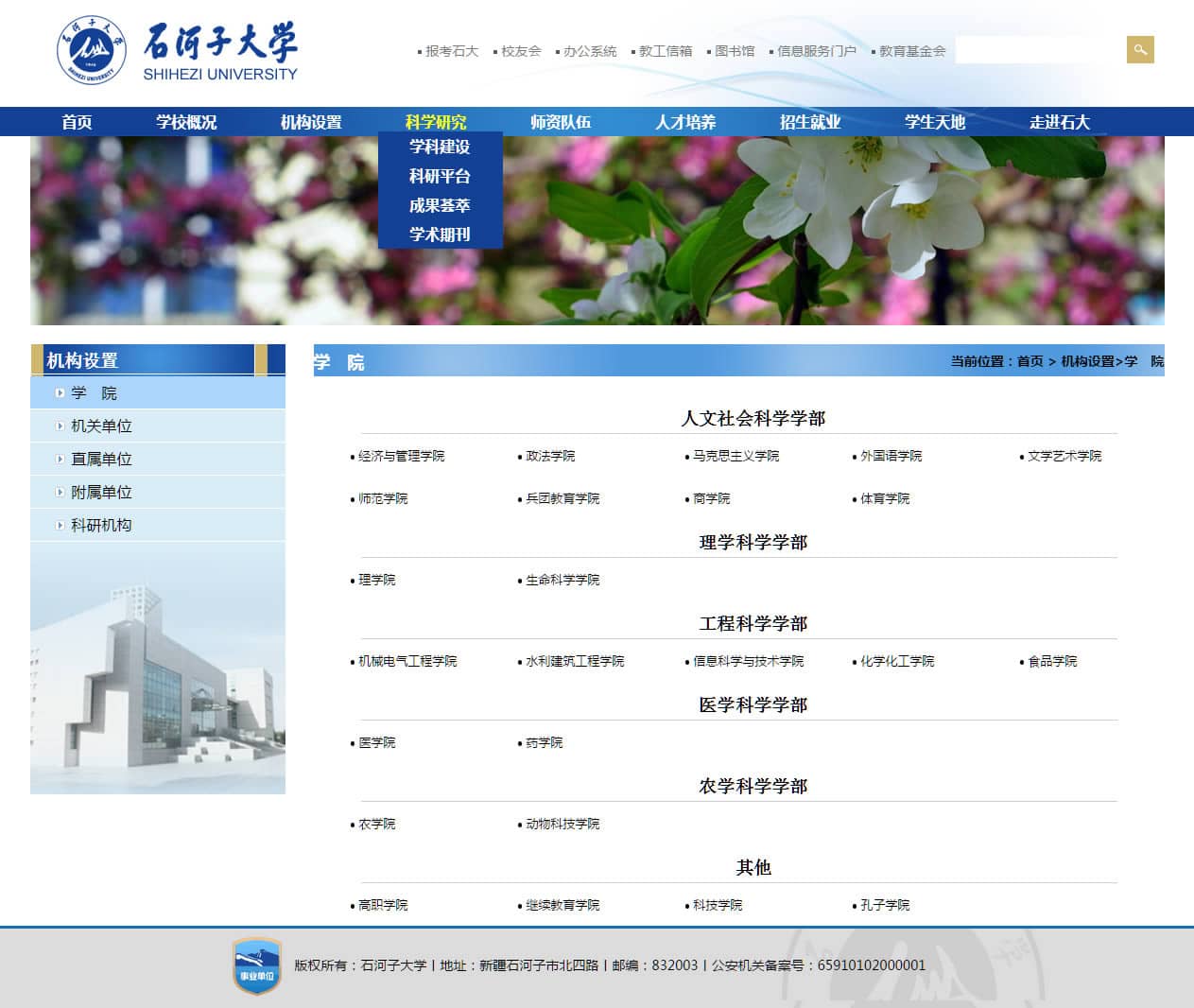Click arrow icon beside 学院 in sidebar
1194x1008 pixels.
tap(60, 393)
